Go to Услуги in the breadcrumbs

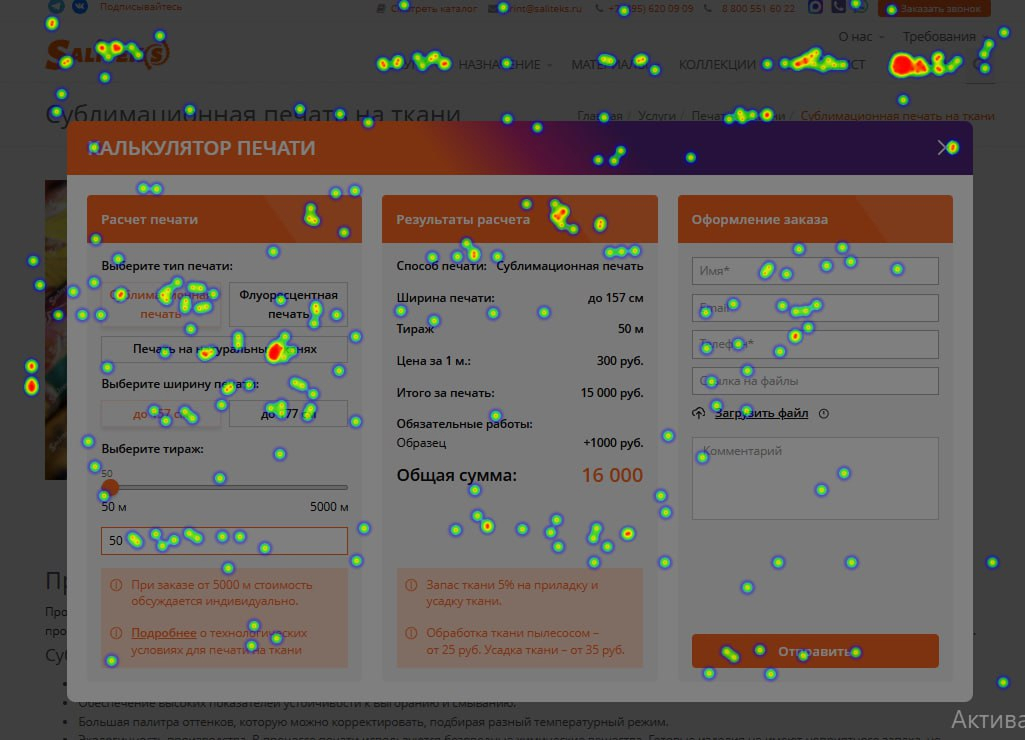[657, 116]
